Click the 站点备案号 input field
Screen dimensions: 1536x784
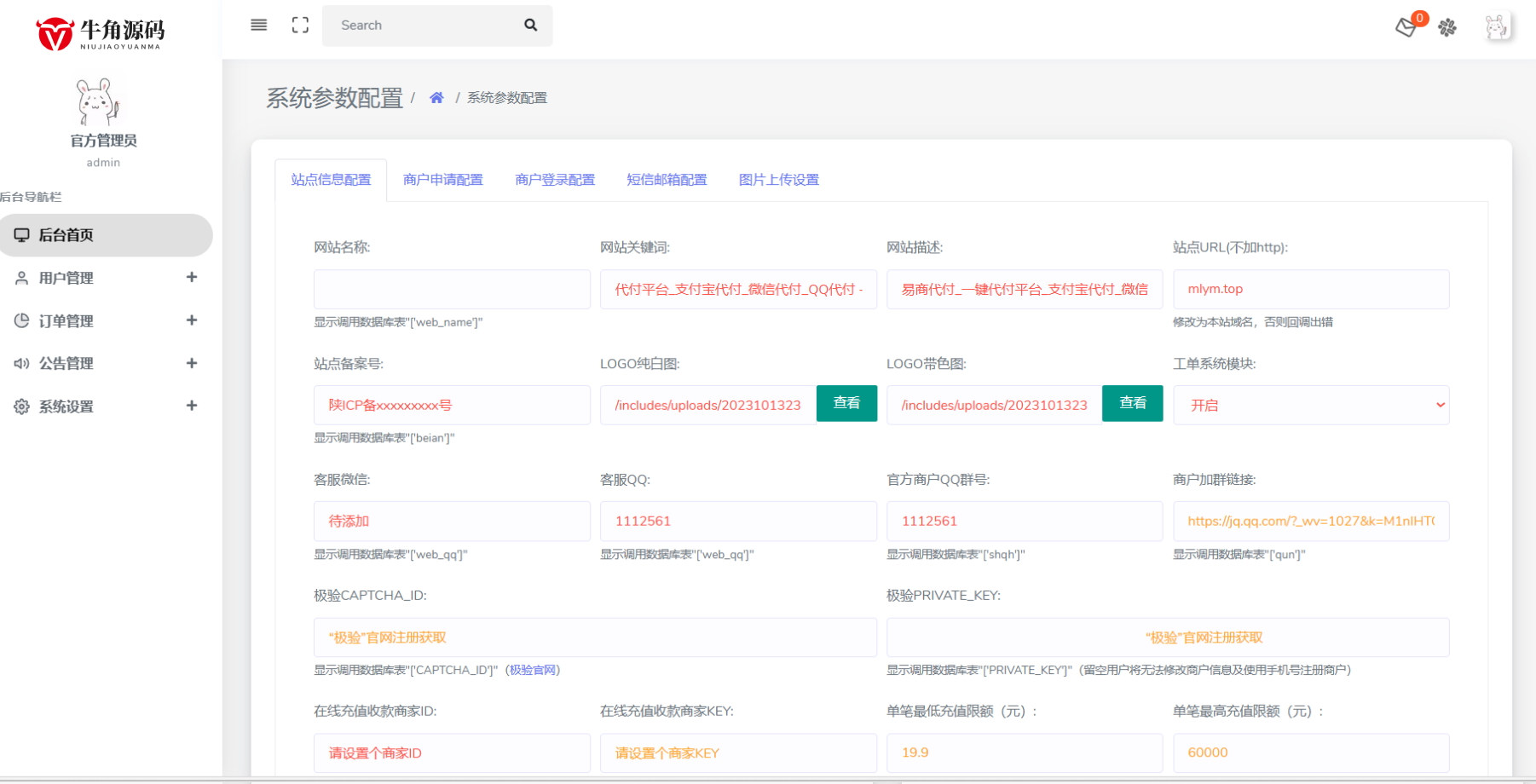click(x=452, y=406)
